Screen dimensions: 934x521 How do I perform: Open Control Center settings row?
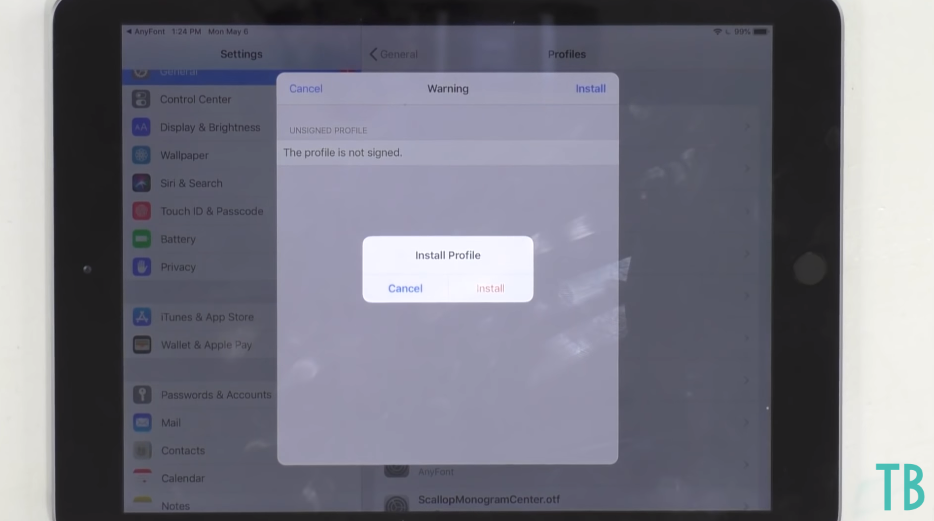coord(200,99)
